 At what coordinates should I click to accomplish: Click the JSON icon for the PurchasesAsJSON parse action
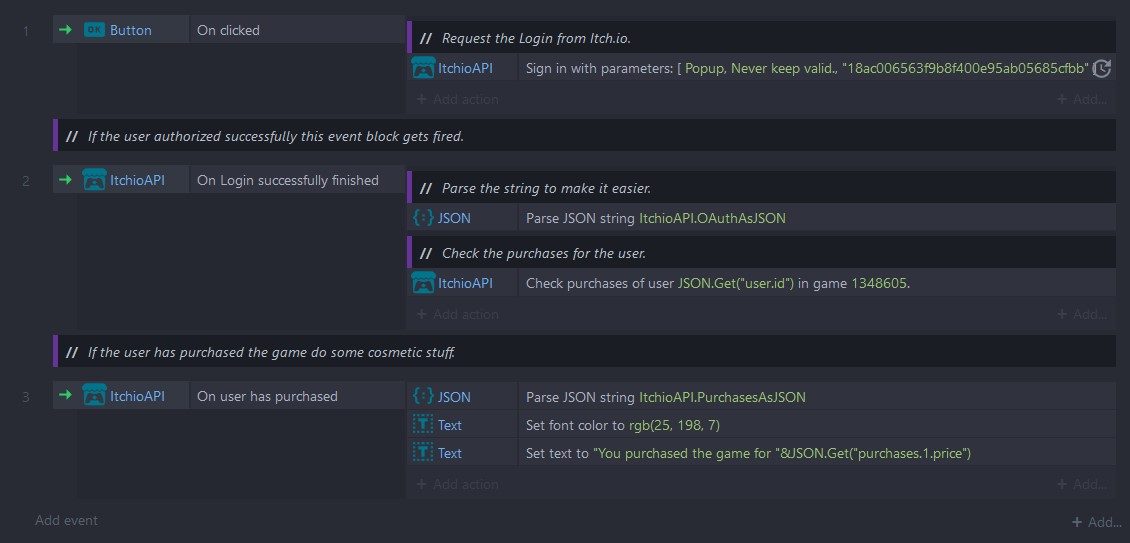coord(422,396)
